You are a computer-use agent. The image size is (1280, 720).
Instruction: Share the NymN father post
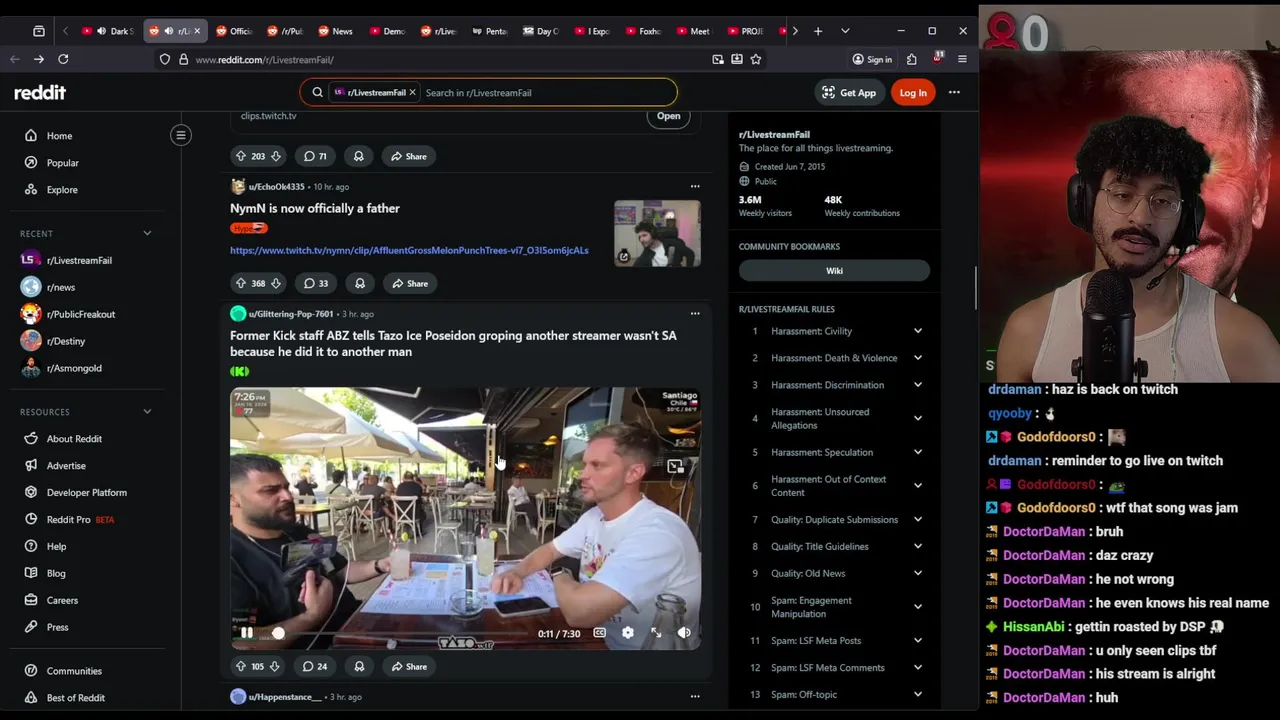[x=410, y=283]
